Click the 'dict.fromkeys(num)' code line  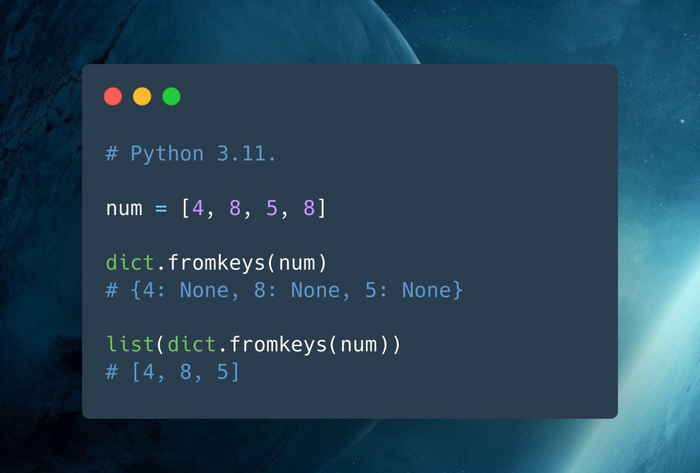click(x=217, y=263)
